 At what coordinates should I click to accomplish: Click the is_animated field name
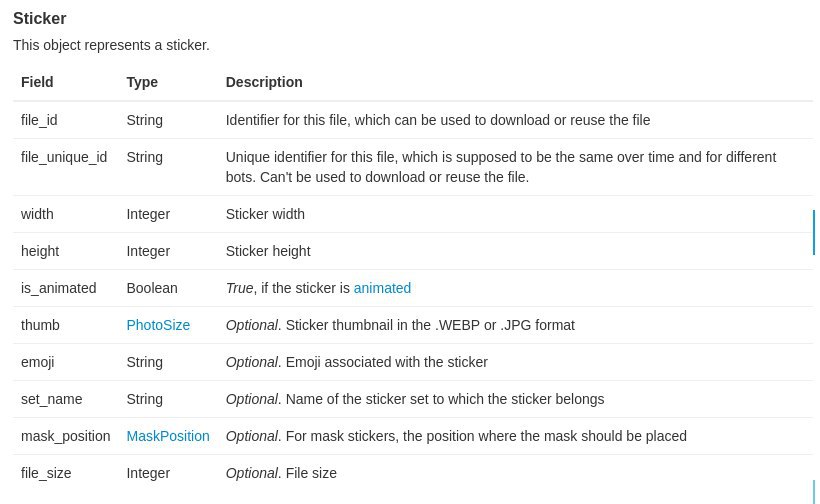click(59, 289)
